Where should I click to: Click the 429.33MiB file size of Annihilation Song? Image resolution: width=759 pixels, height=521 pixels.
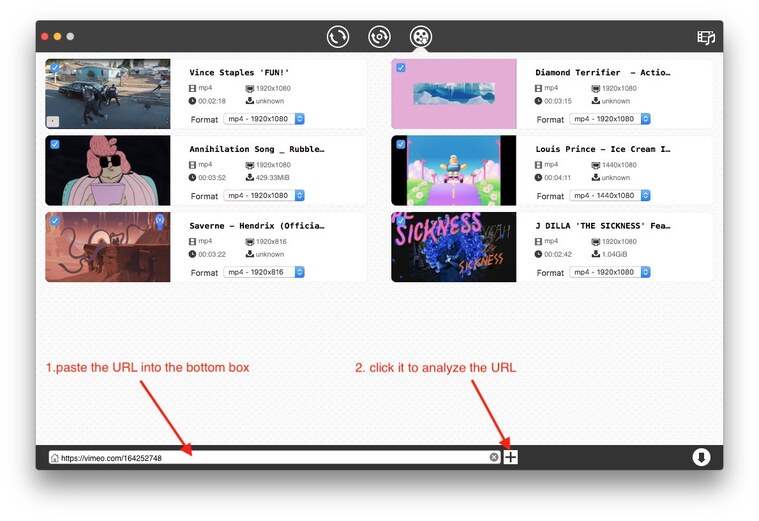pyautogui.click(x=273, y=178)
